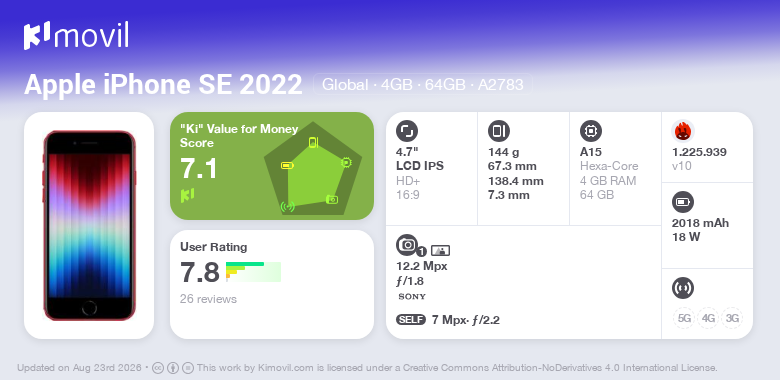The image size is (780, 380).
Task: Click the Ki value pentagon radar chart
Action: [313, 169]
